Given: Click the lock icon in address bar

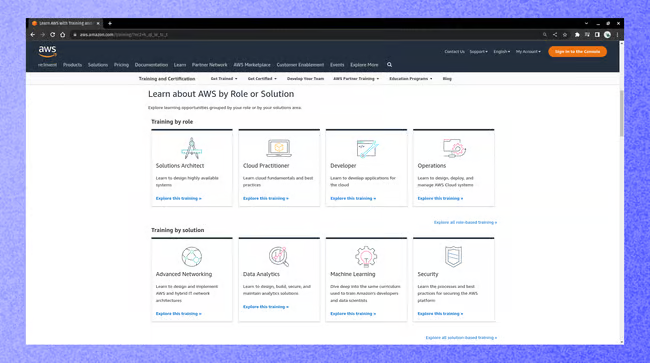Looking at the screenshot, I should [x=75, y=35].
